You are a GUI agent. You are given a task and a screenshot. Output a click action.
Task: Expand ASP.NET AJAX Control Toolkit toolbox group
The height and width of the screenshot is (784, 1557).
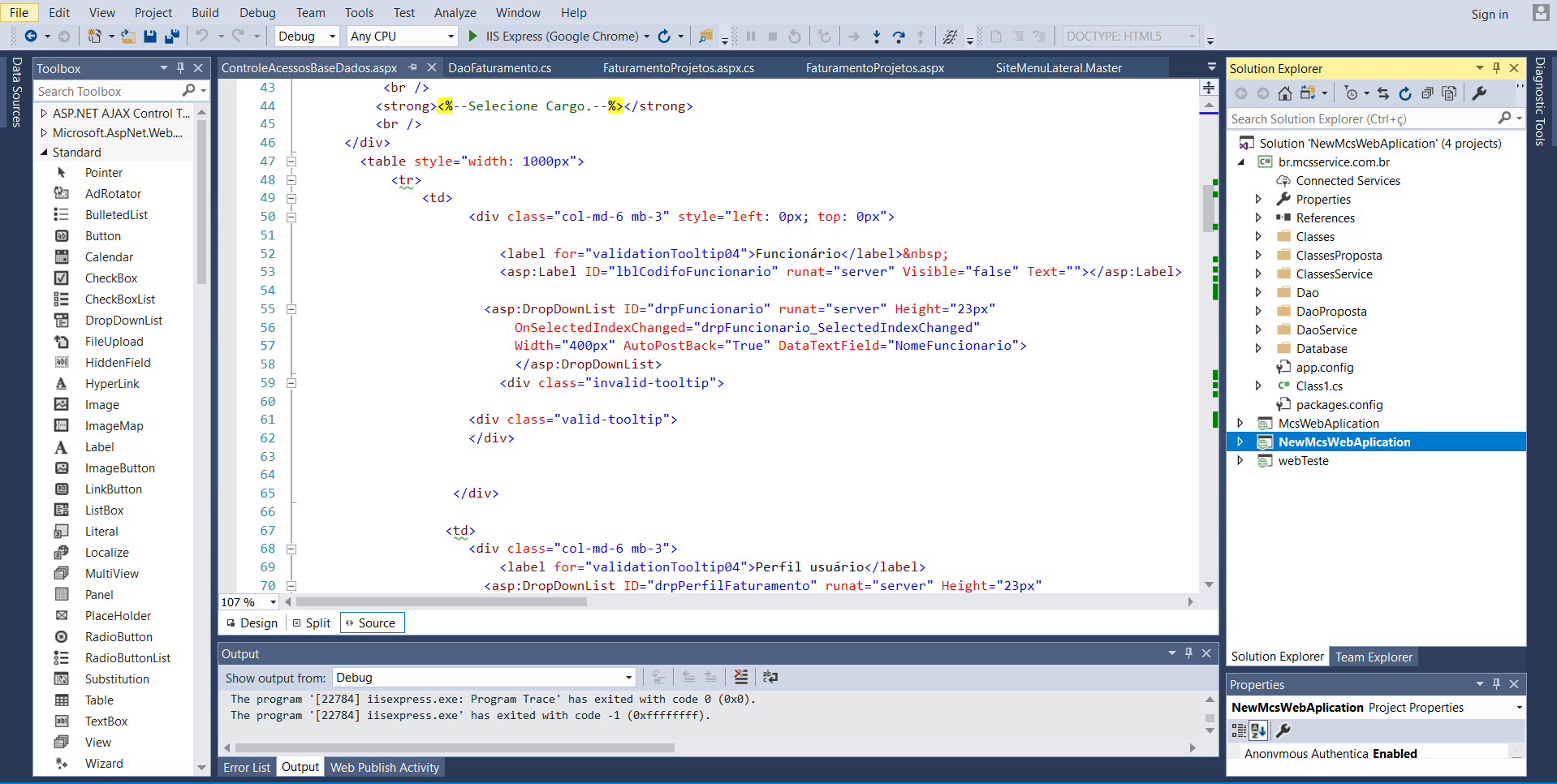tap(44, 114)
